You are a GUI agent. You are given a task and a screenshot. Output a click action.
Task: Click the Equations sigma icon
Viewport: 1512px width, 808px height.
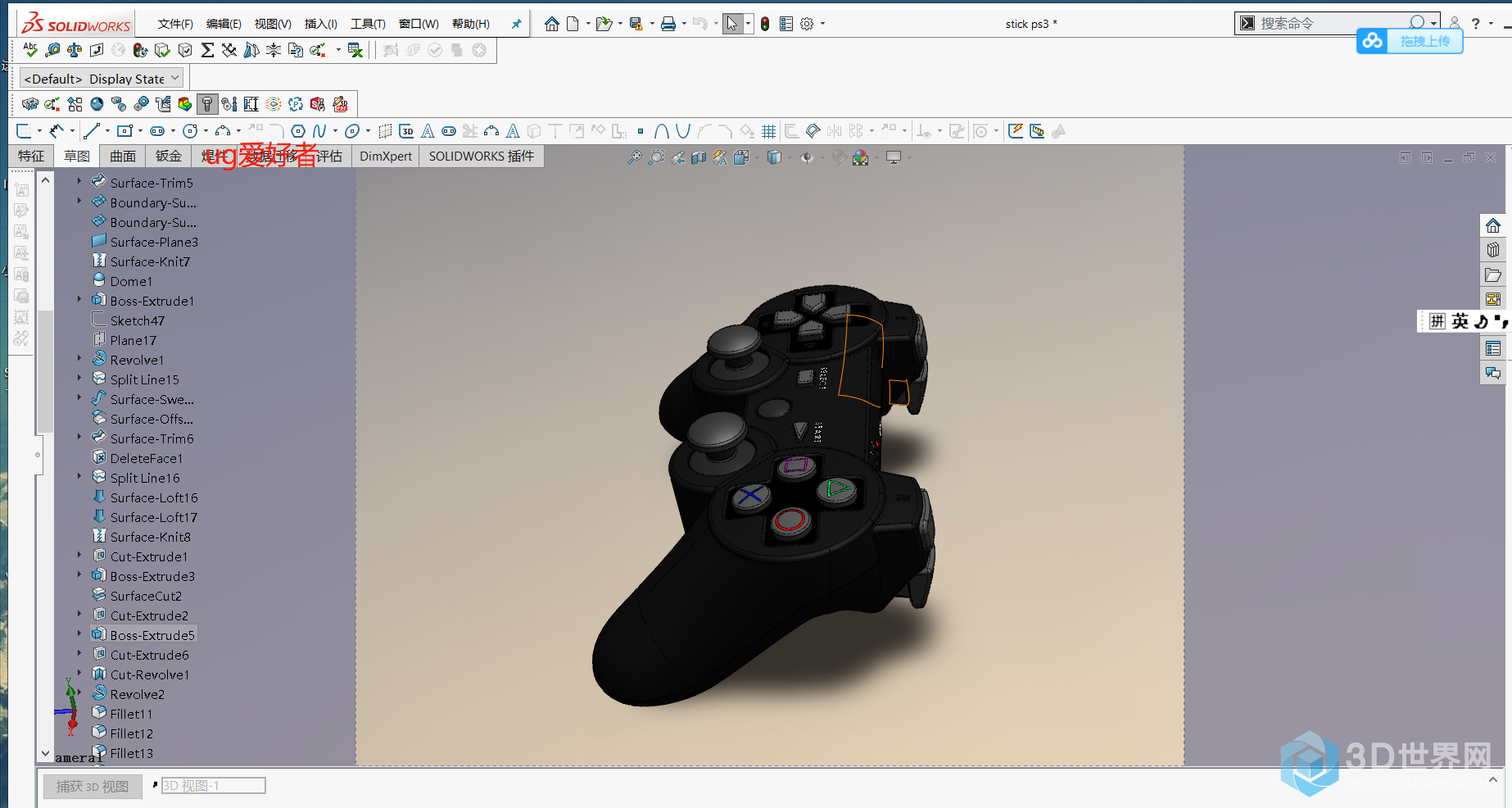207,50
